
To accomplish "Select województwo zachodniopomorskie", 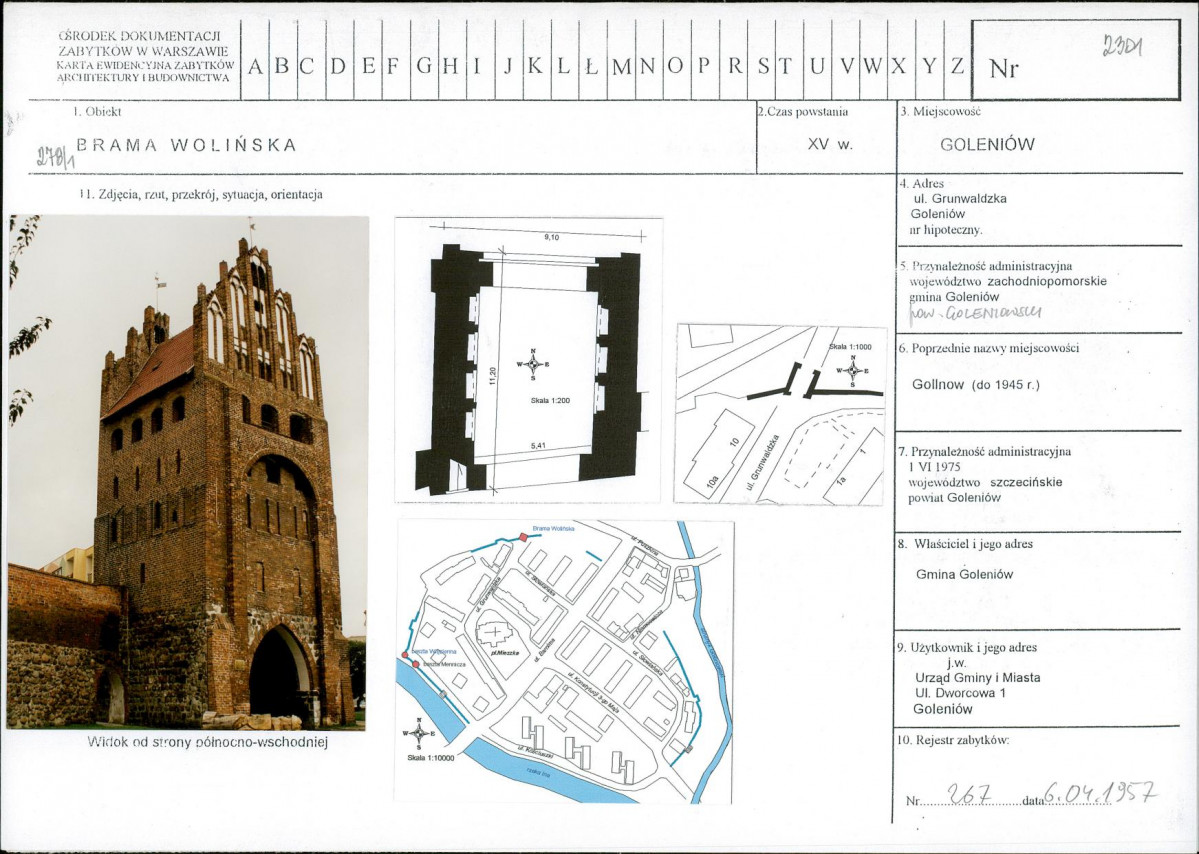I will (1008, 281).
